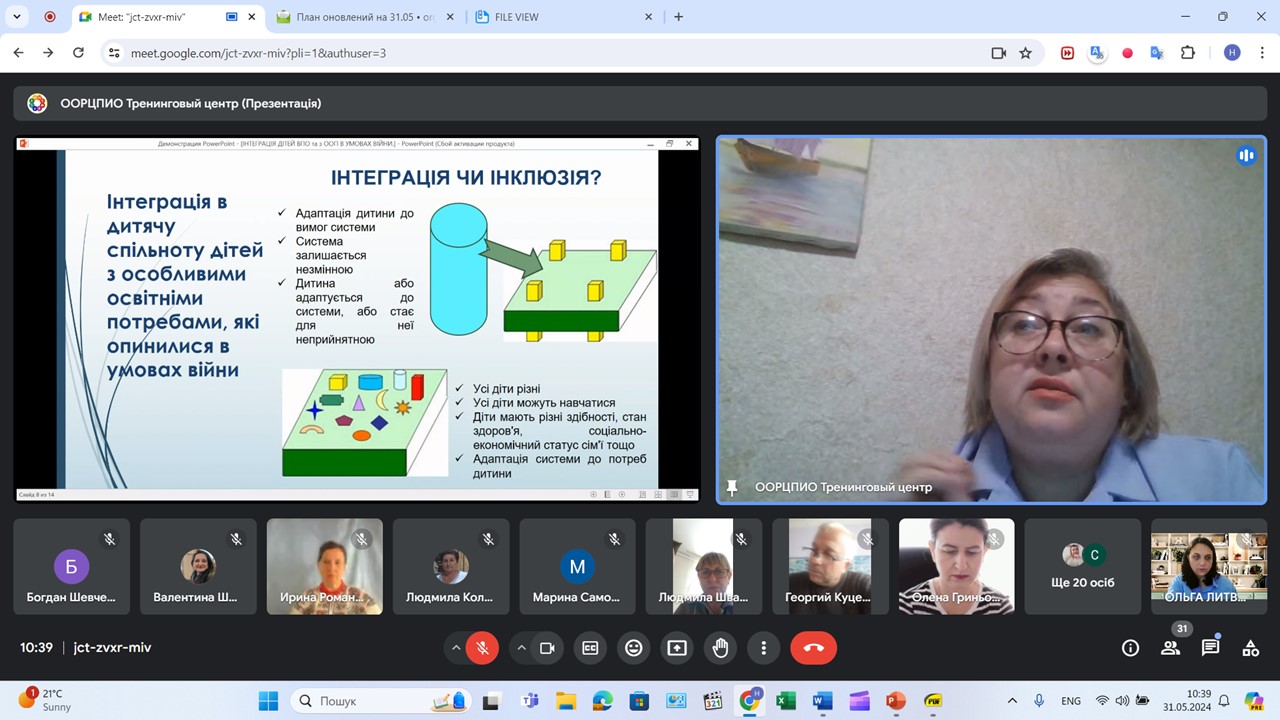Click the present screen icon

677,648
